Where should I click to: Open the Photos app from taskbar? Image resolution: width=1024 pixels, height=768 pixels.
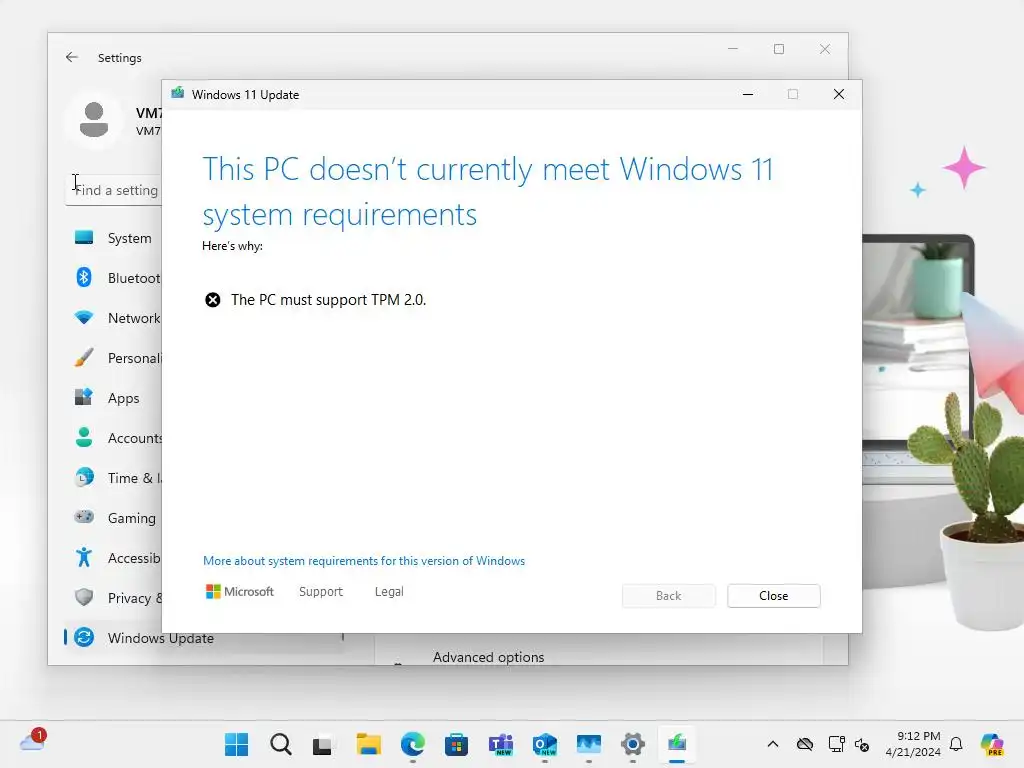(588, 744)
